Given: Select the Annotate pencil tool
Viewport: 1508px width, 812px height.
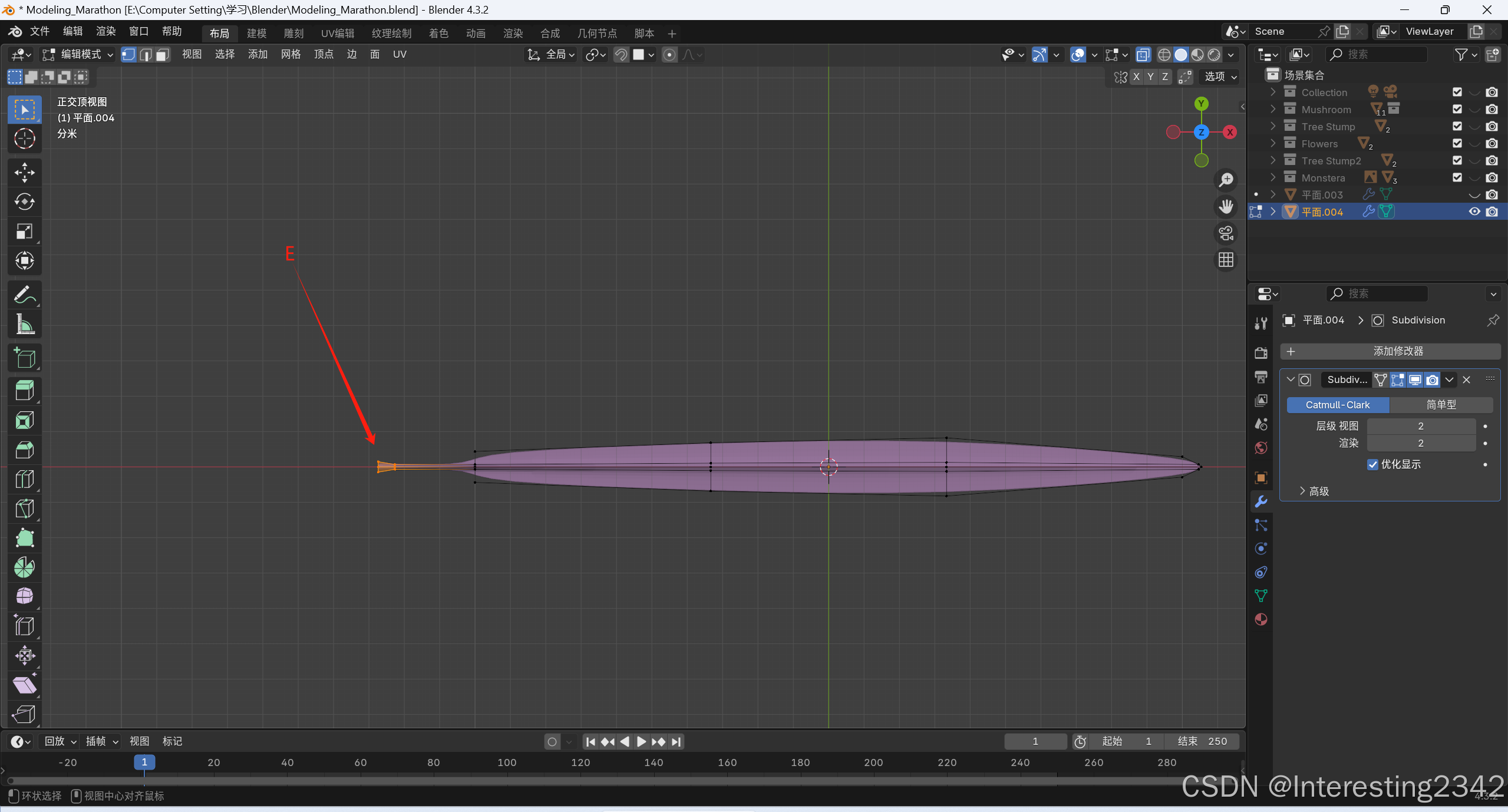Looking at the screenshot, I should pyautogui.click(x=24, y=295).
